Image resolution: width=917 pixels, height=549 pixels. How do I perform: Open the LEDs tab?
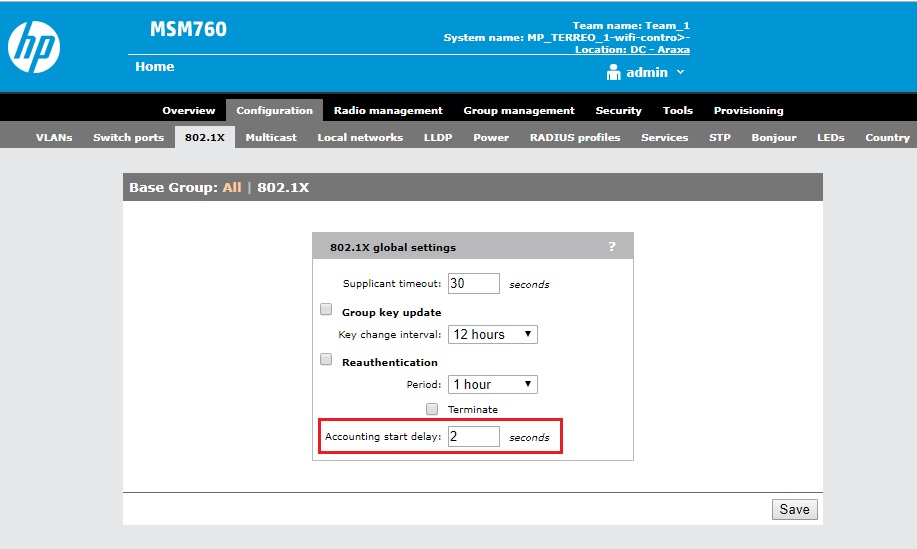830,137
